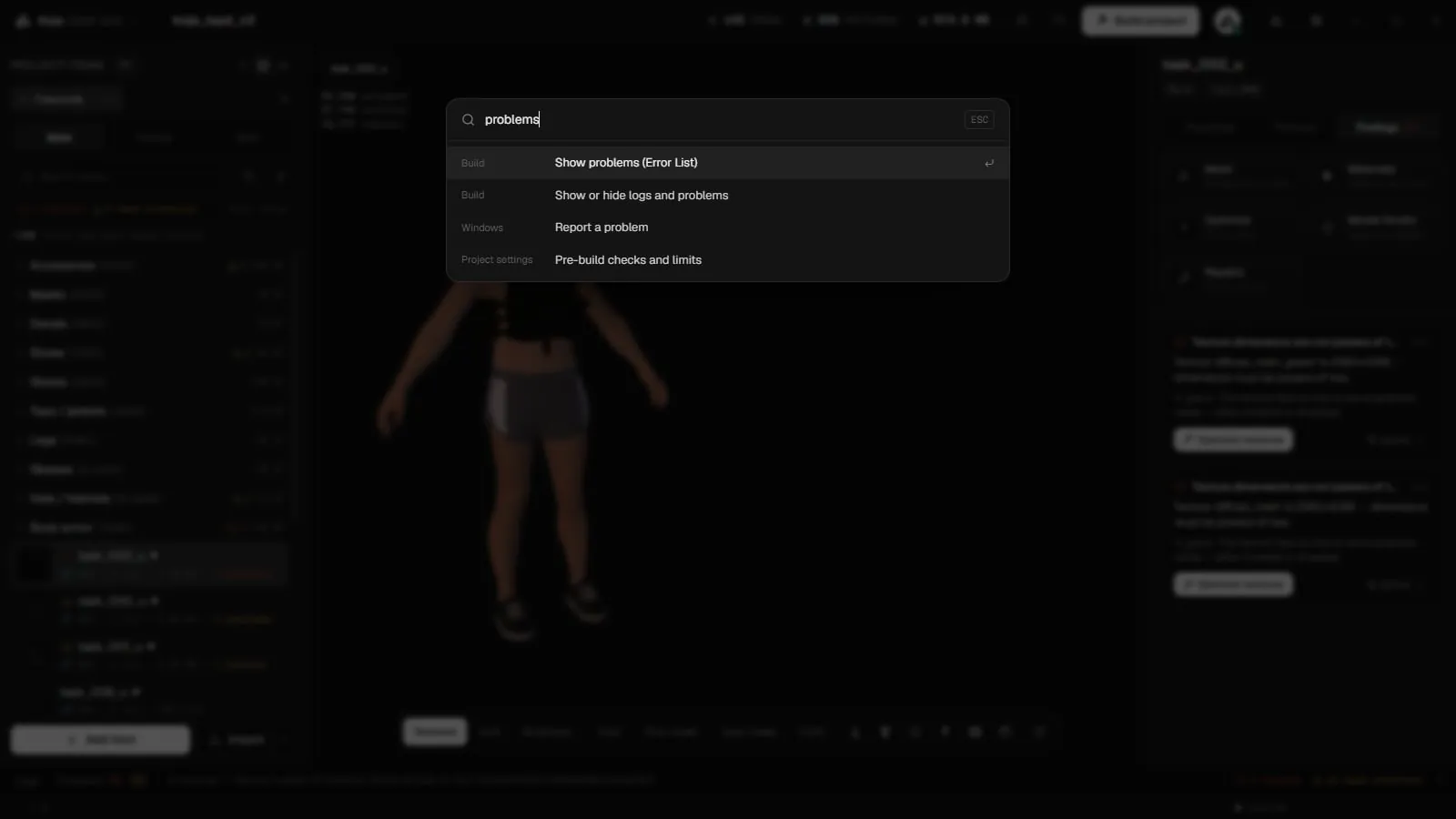This screenshot has height=819, width=1456.
Task: Dismiss the palette with the ESC badge
Action: pos(979,119)
